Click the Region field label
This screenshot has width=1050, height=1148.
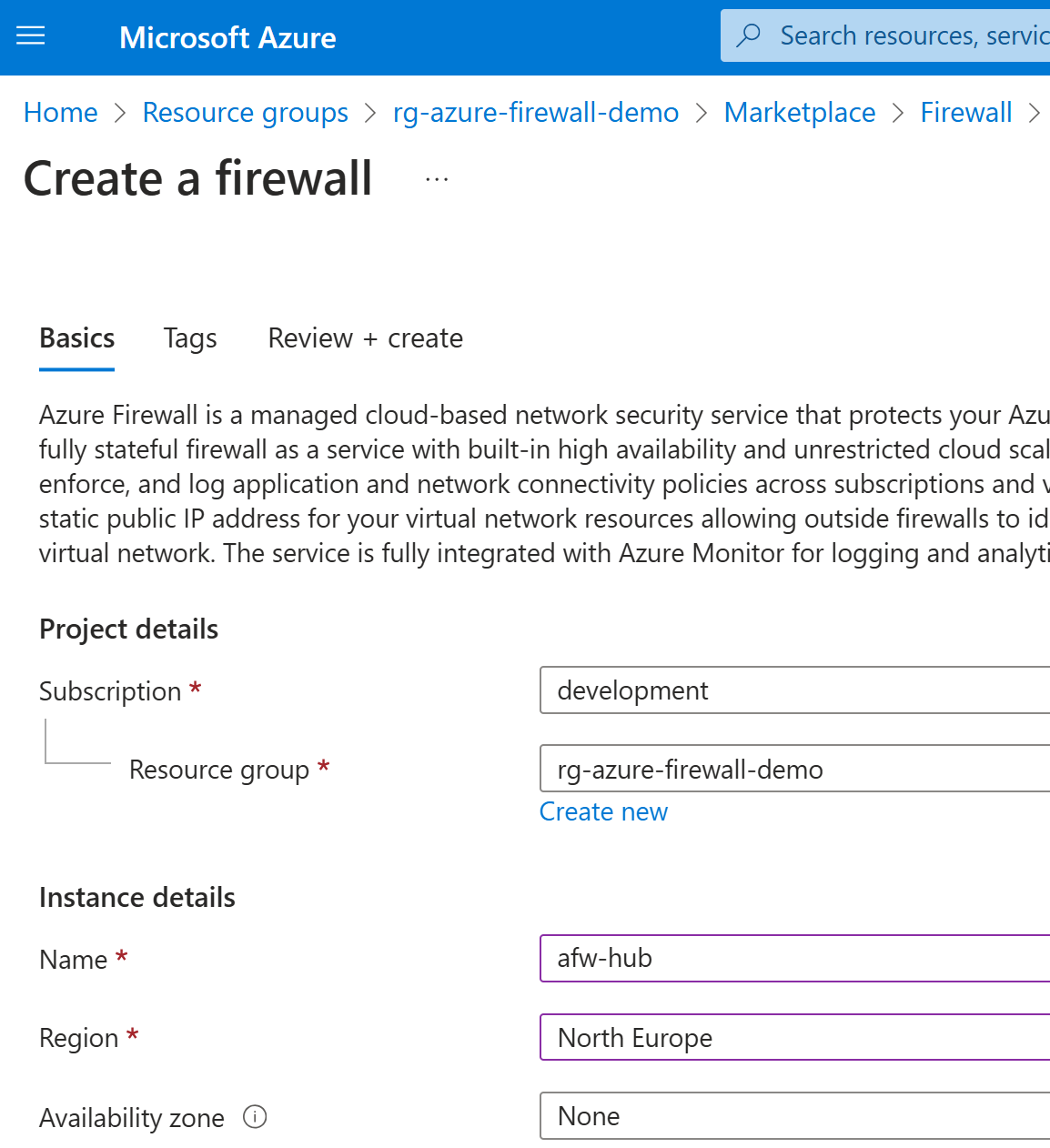(79, 1038)
